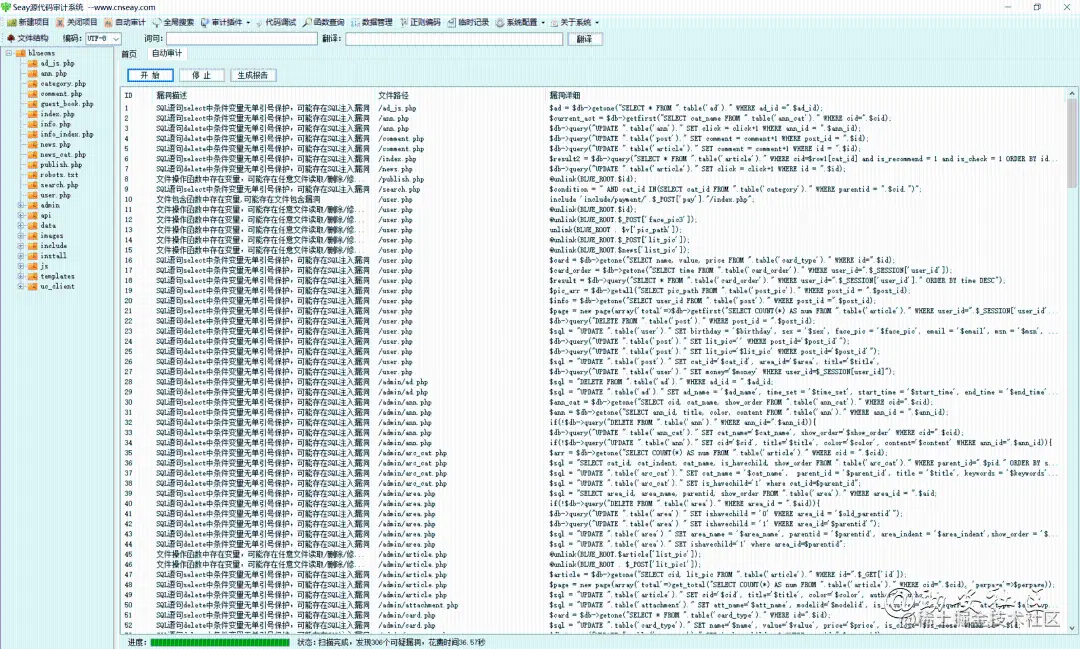Select index.php file icon in tree
The width and height of the screenshot is (1080, 649).
(32, 114)
